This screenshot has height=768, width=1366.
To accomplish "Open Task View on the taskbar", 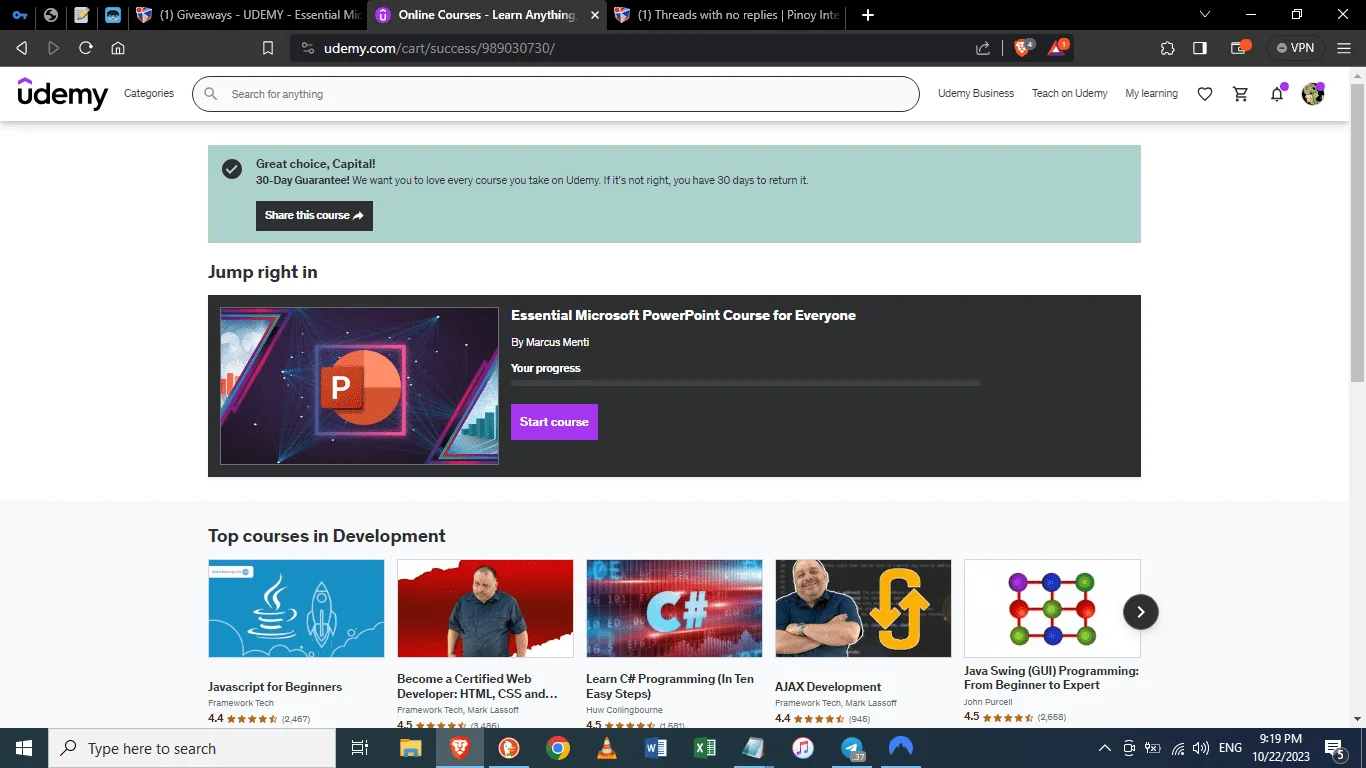I will (x=360, y=748).
